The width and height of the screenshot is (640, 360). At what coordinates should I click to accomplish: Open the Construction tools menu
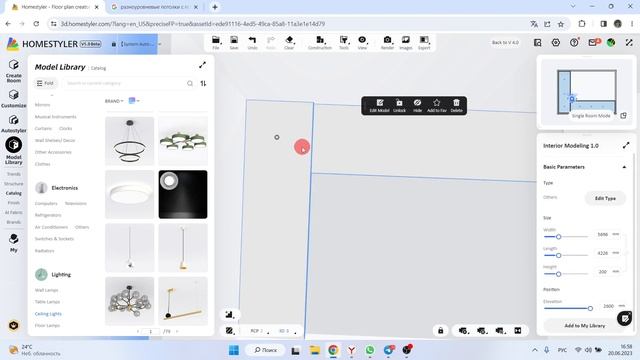(x=320, y=42)
